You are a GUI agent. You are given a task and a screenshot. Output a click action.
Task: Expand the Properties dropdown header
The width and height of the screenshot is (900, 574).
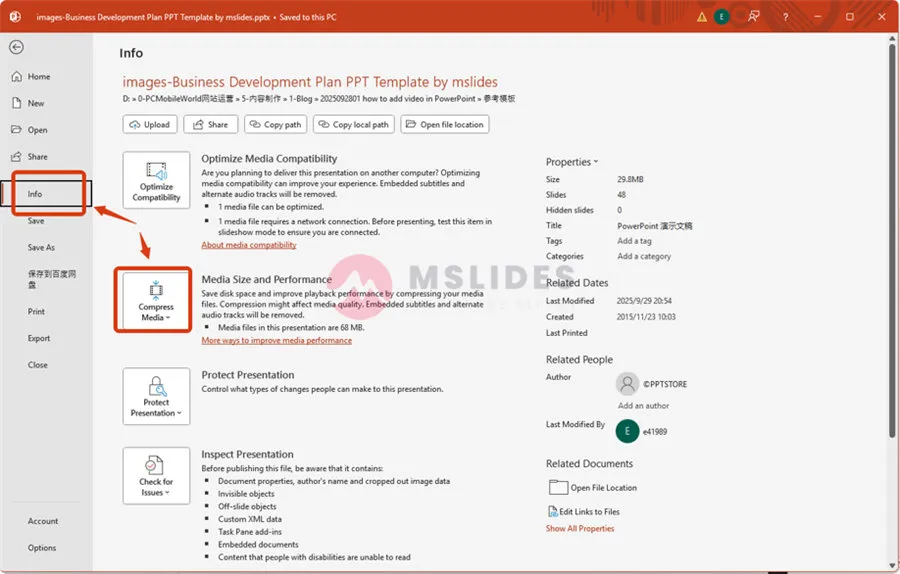click(572, 162)
